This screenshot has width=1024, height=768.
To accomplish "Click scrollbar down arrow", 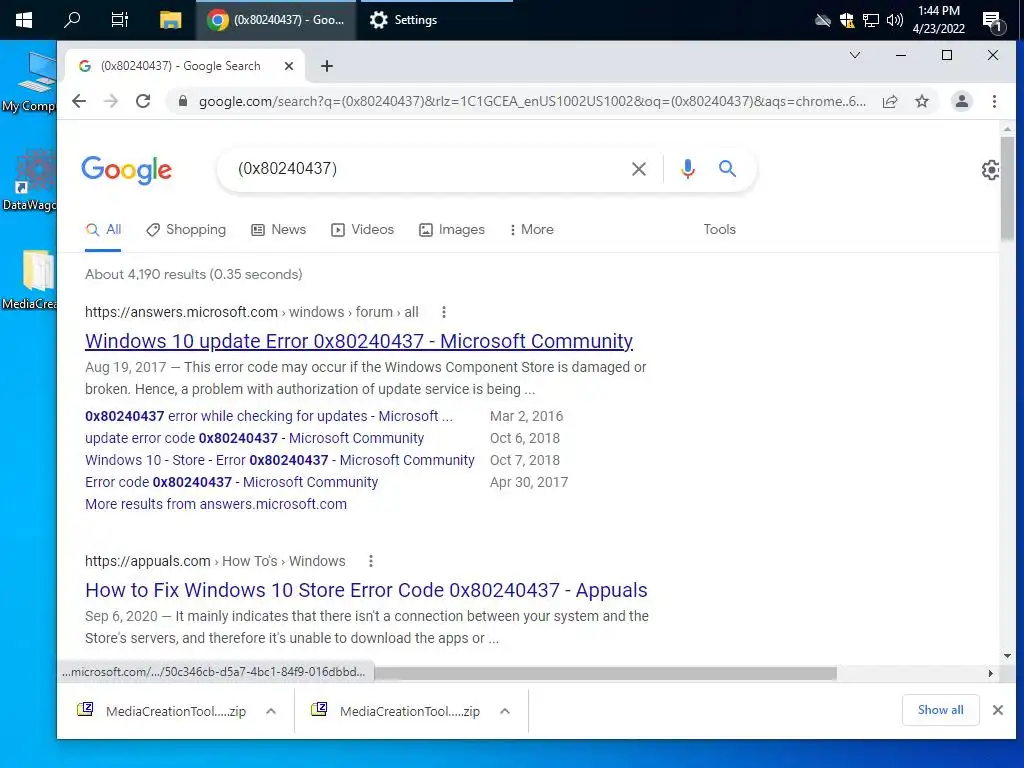I will click(1007, 656).
